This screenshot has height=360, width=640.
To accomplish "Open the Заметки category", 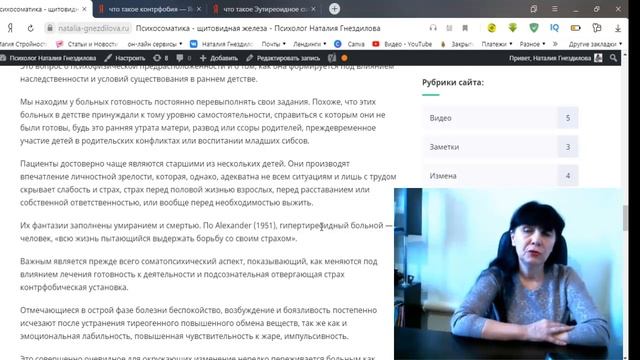I will (500, 147).
